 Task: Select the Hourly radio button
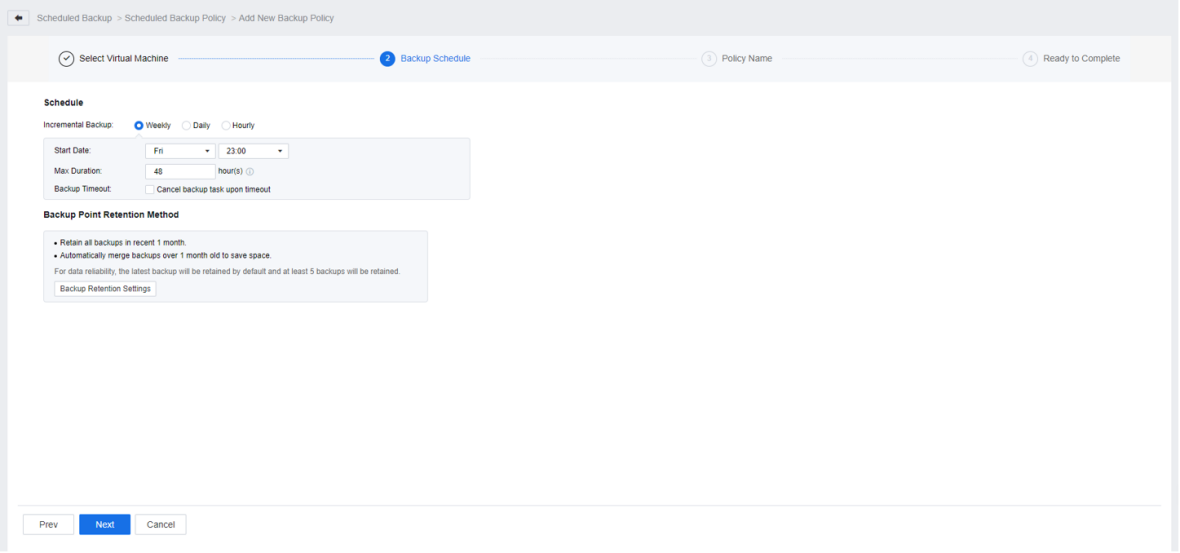click(x=226, y=126)
